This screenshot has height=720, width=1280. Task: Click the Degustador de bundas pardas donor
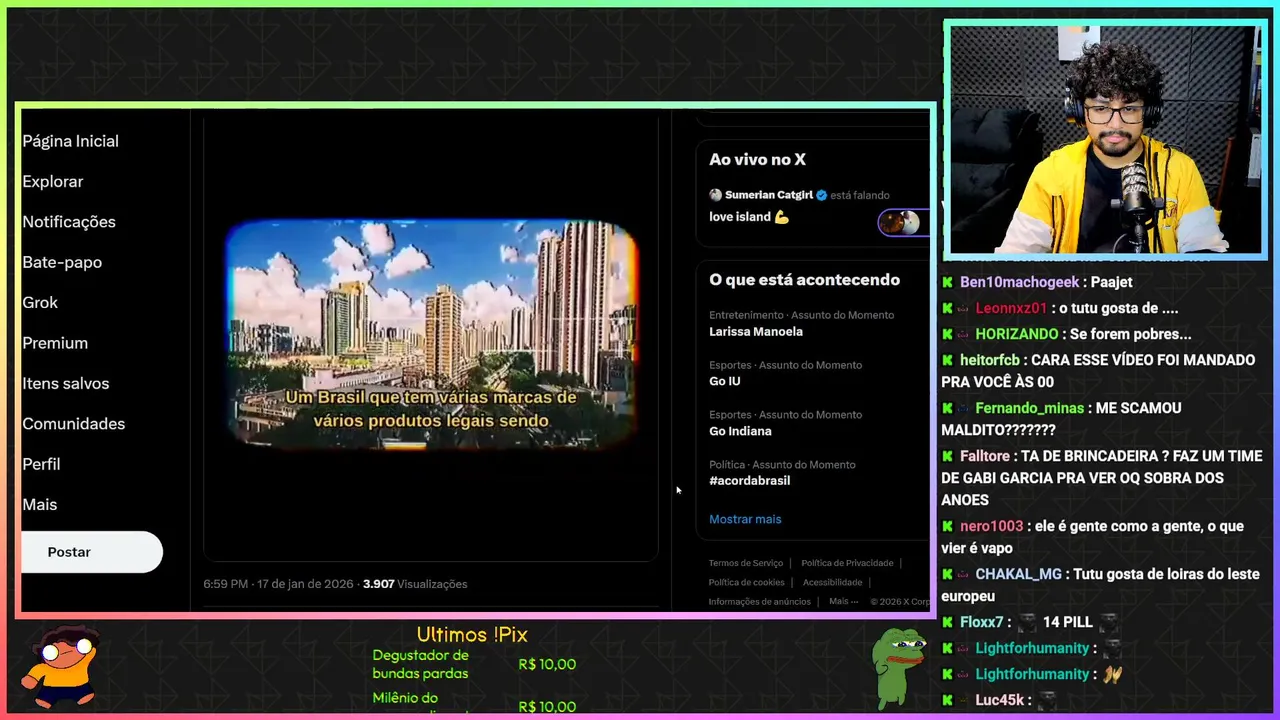420,664
